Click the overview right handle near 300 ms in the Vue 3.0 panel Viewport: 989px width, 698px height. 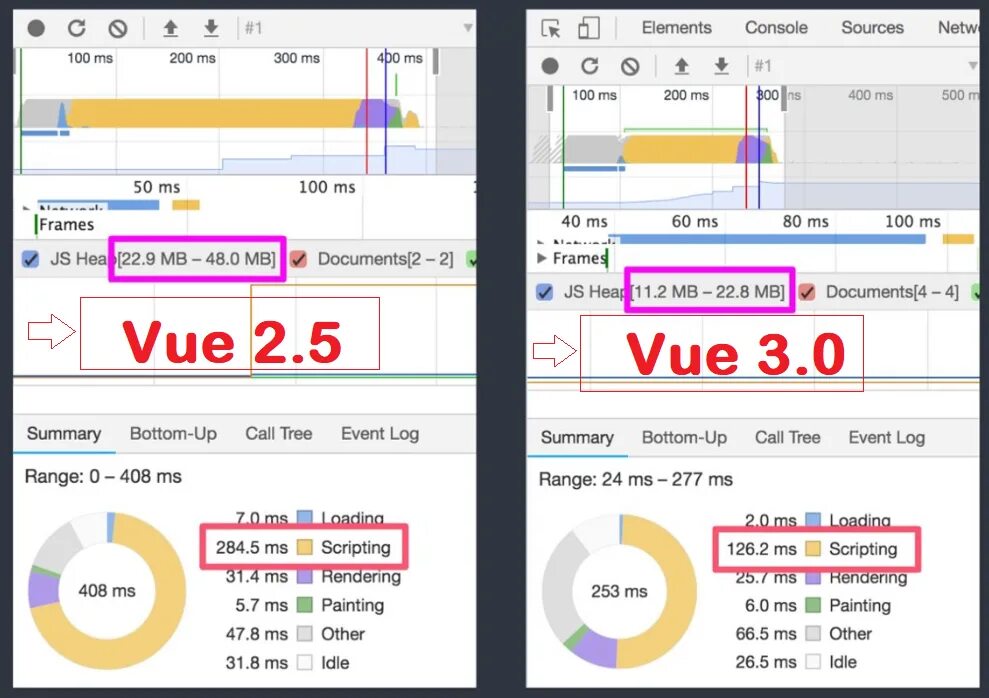(784, 98)
